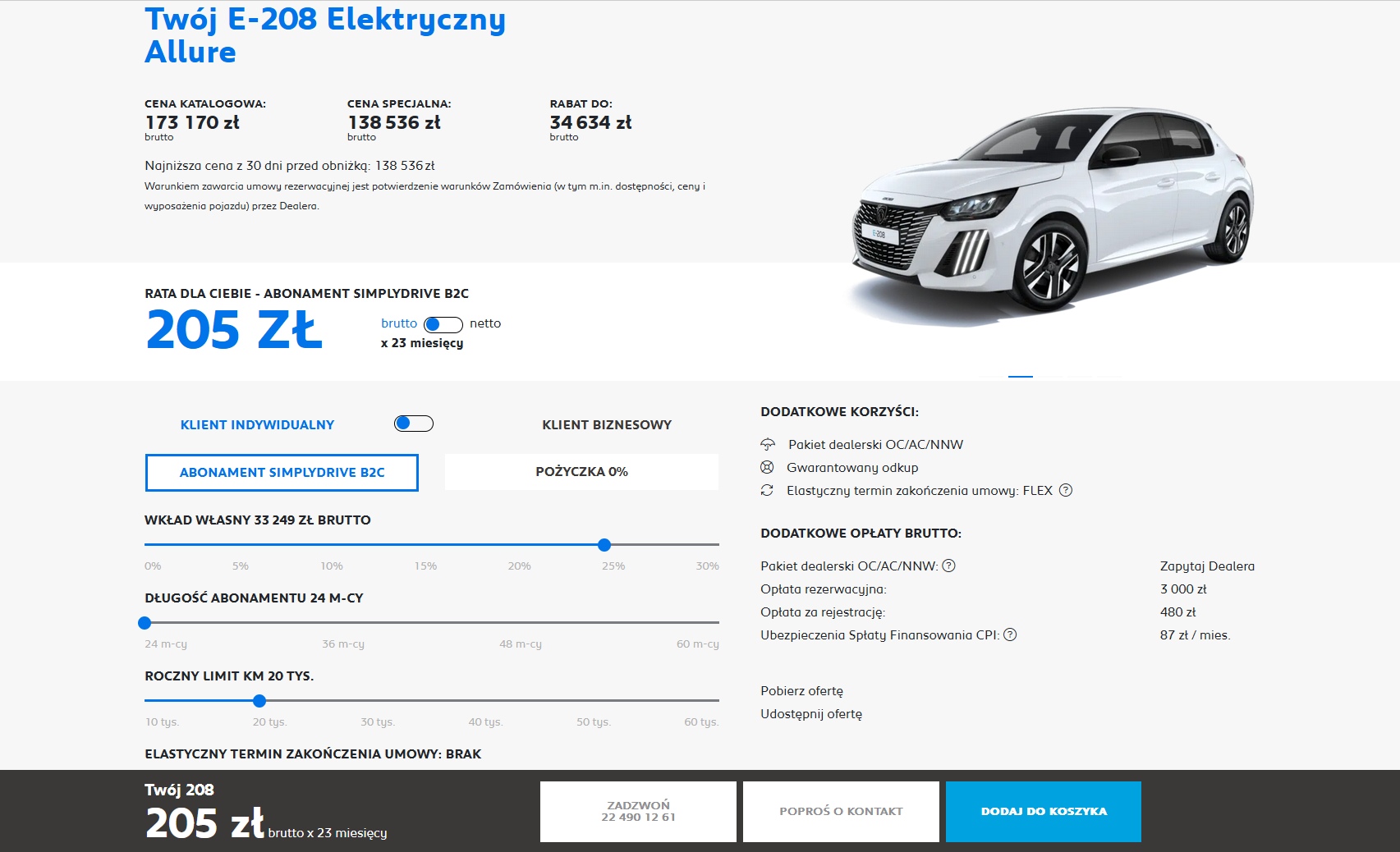The image size is (1400, 852).
Task: Click Dodaj do koszyka button
Action: 1044,812
